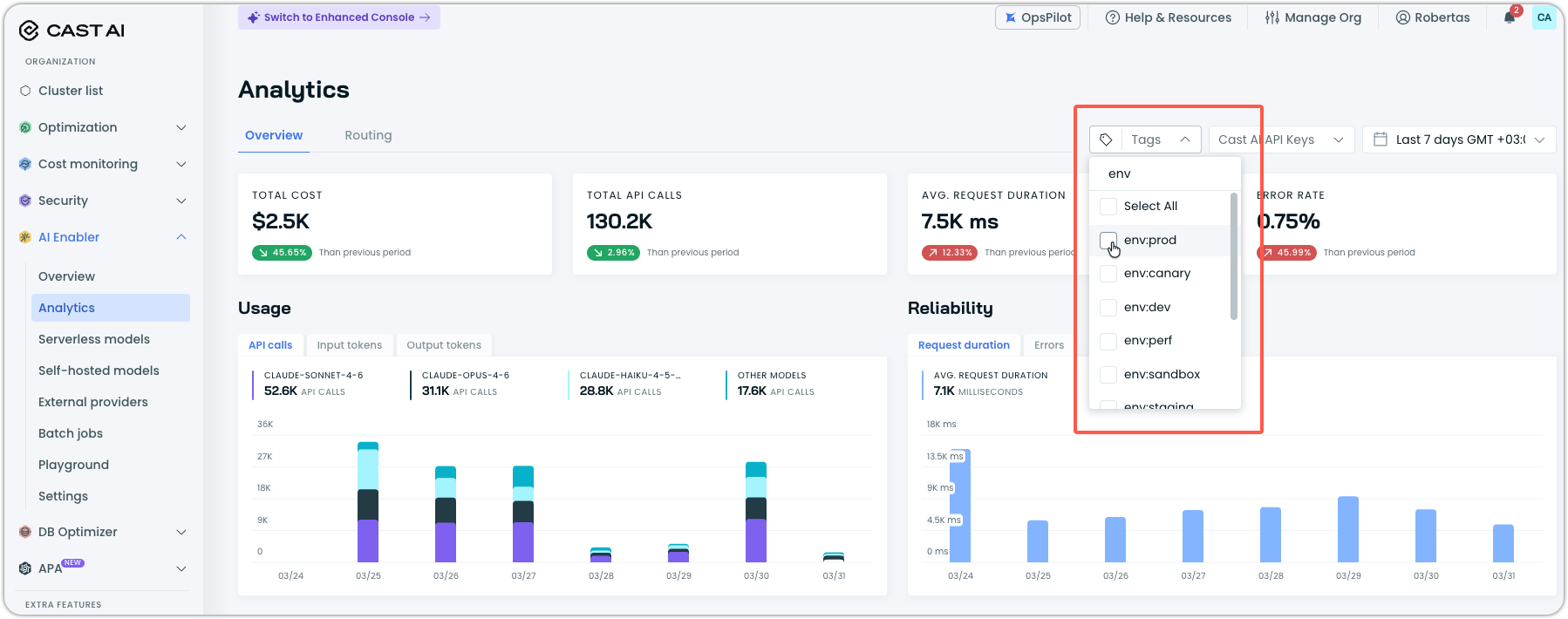Click the AI Enabler sidebar icon
Screen dimensions: 1568x619
(25, 237)
